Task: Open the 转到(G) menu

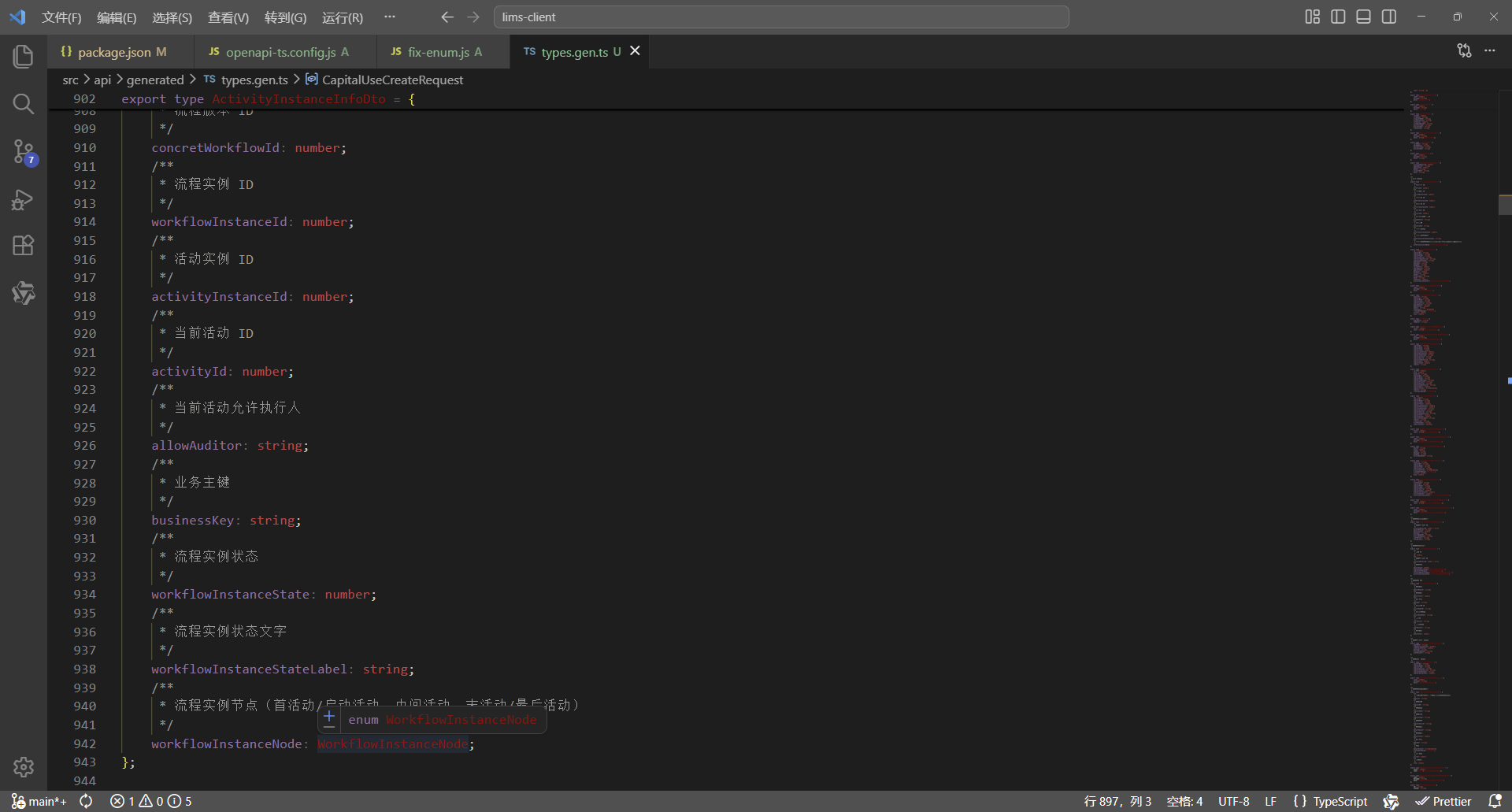Action: click(x=285, y=17)
